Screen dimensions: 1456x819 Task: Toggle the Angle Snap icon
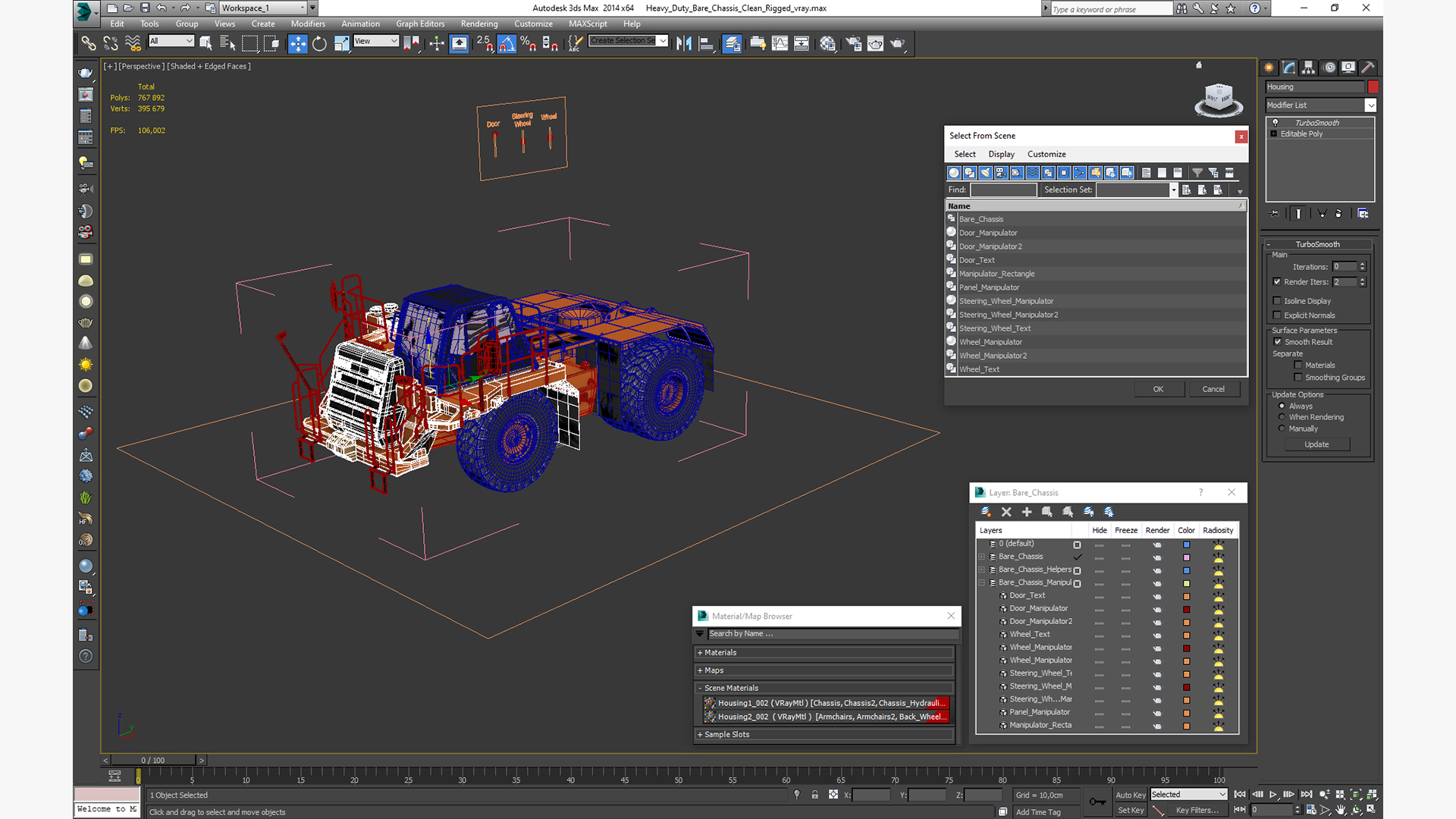click(x=507, y=44)
